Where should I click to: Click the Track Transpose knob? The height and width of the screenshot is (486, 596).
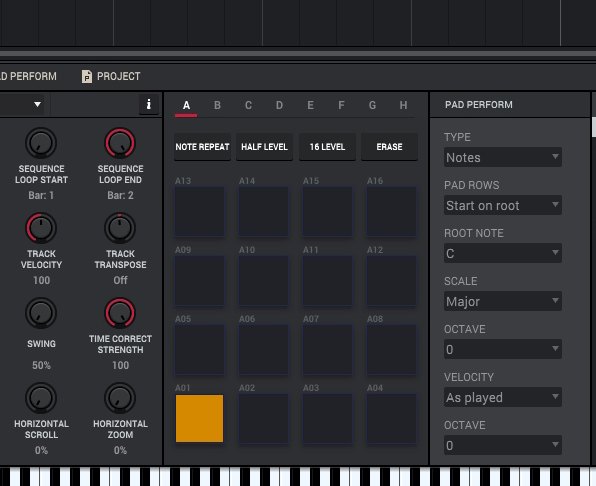pos(120,228)
